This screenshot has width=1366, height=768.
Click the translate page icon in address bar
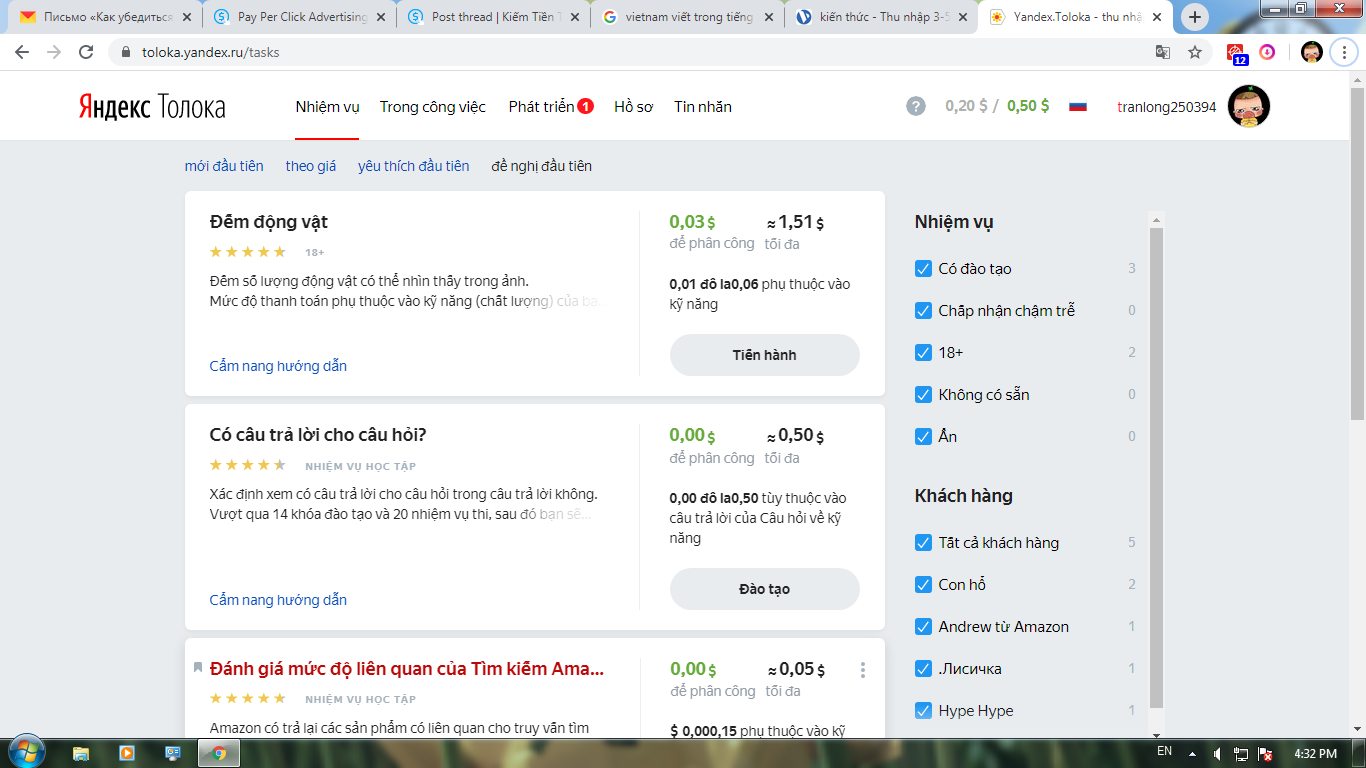pos(1163,52)
